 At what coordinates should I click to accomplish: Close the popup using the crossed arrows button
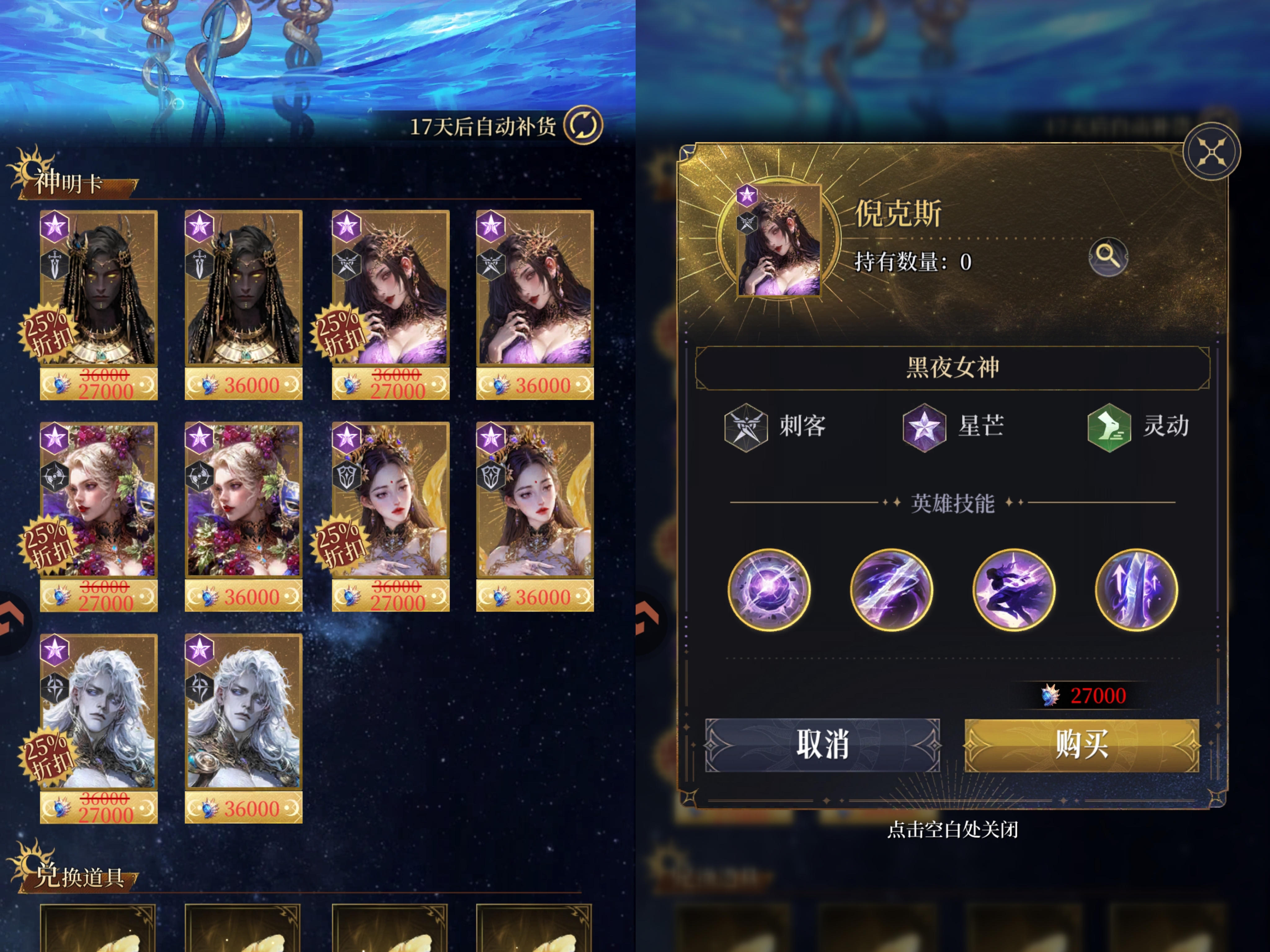(x=1211, y=152)
